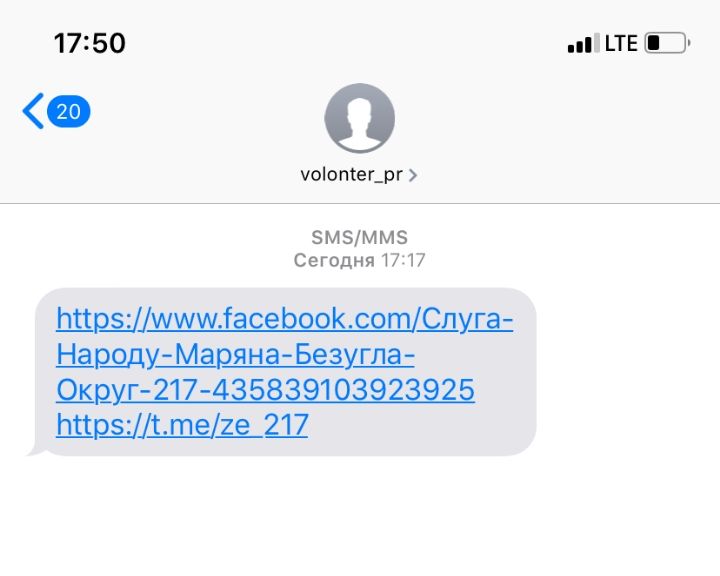Image resolution: width=720 pixels, height=576 pixels.
Task: Tap the Сегодня 17:17 timestamp
Action: [x=360, y=260]
